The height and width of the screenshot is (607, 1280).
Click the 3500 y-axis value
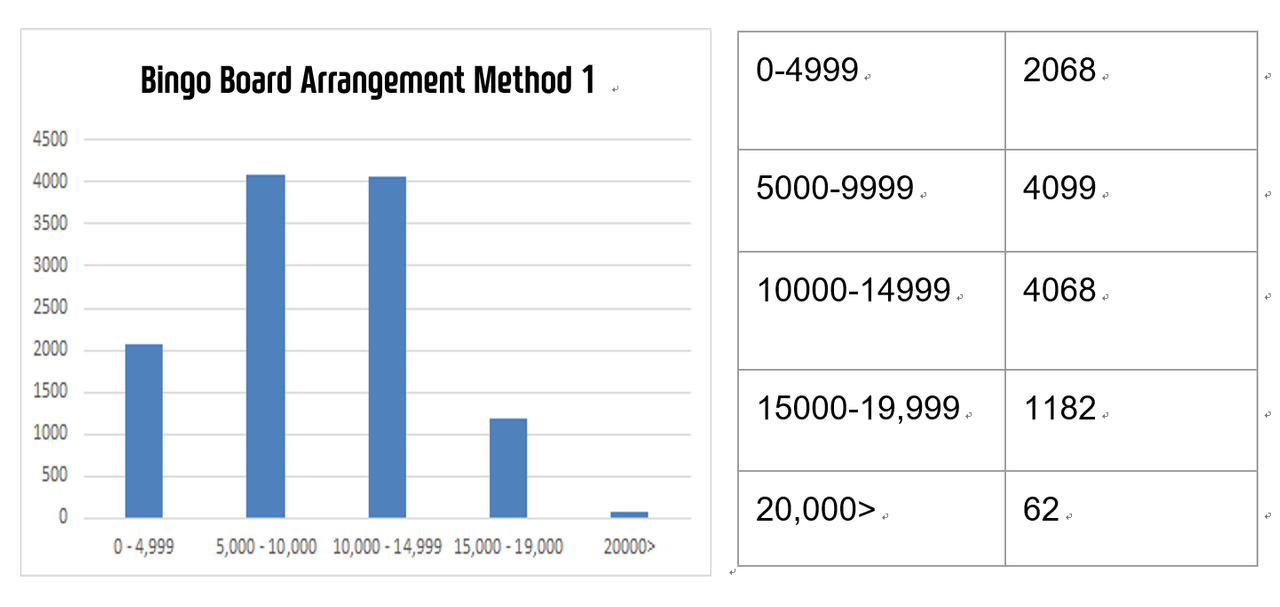pos(49,224)
